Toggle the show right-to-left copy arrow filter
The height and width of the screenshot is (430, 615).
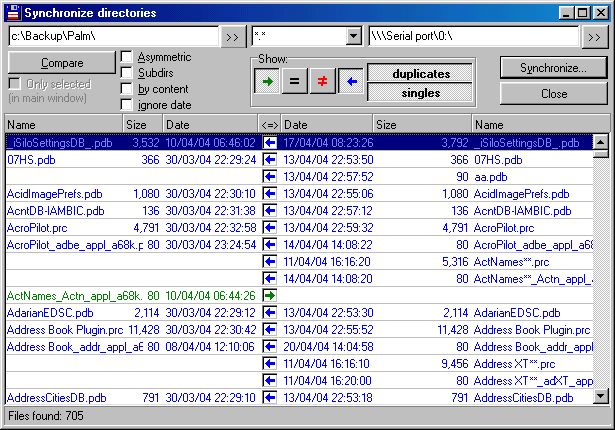click(x=351, y=81)
